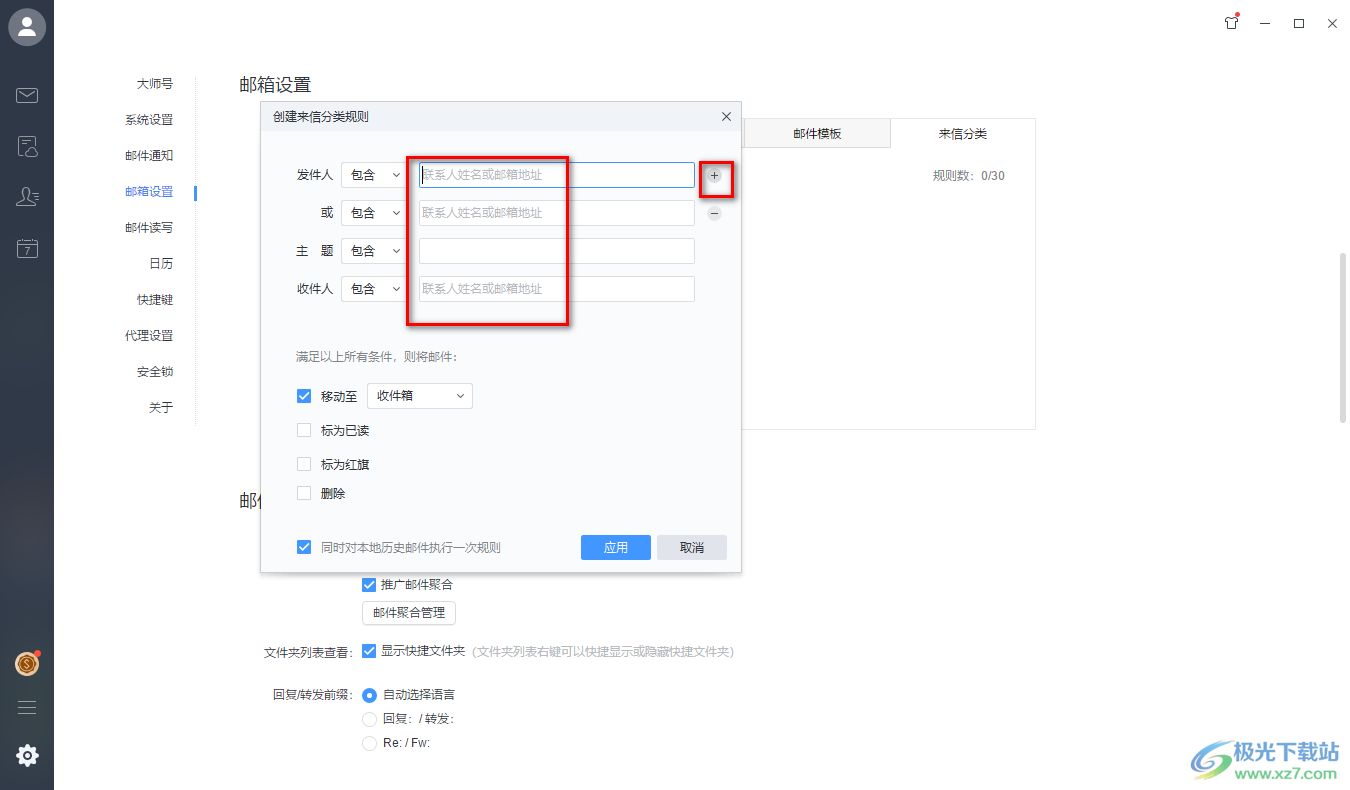This screenshot has height=790, width=1350.
Task: Remove the 或 condition row with minus
Action: click(x=714, y=213)
